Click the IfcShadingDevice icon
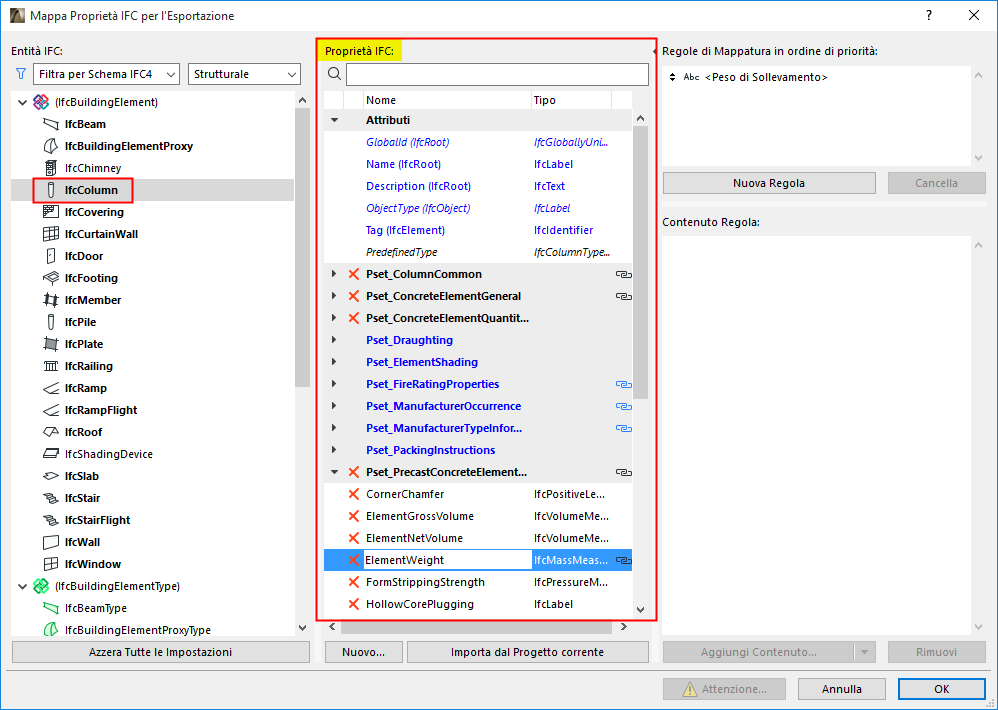The image size is (998, 710). coord(51,454)
